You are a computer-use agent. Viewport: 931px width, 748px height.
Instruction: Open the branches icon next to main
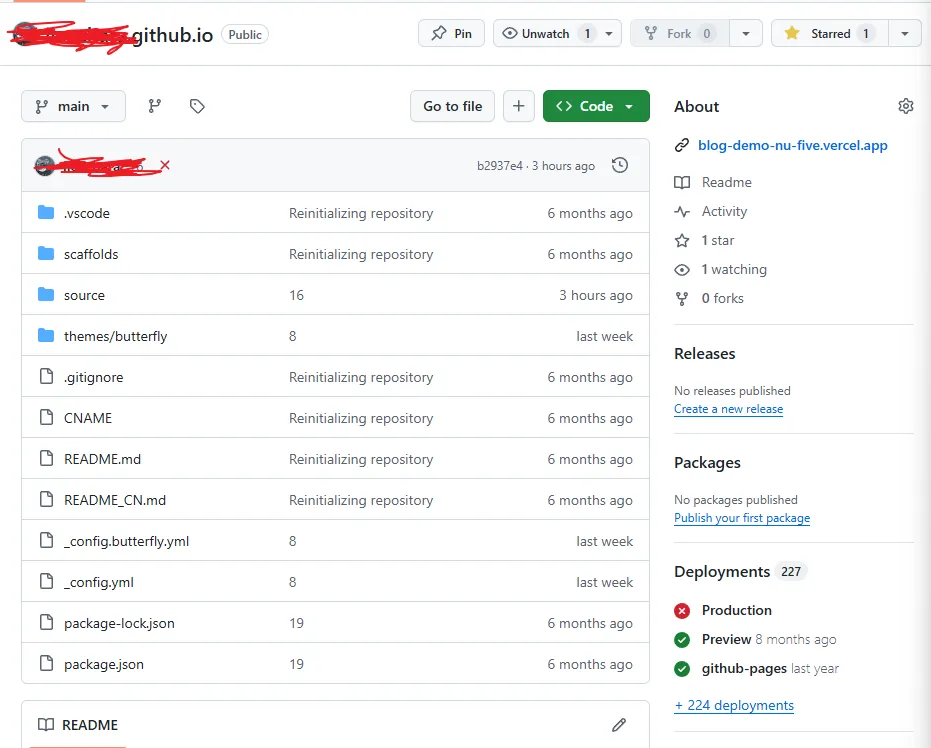(155, 106)
